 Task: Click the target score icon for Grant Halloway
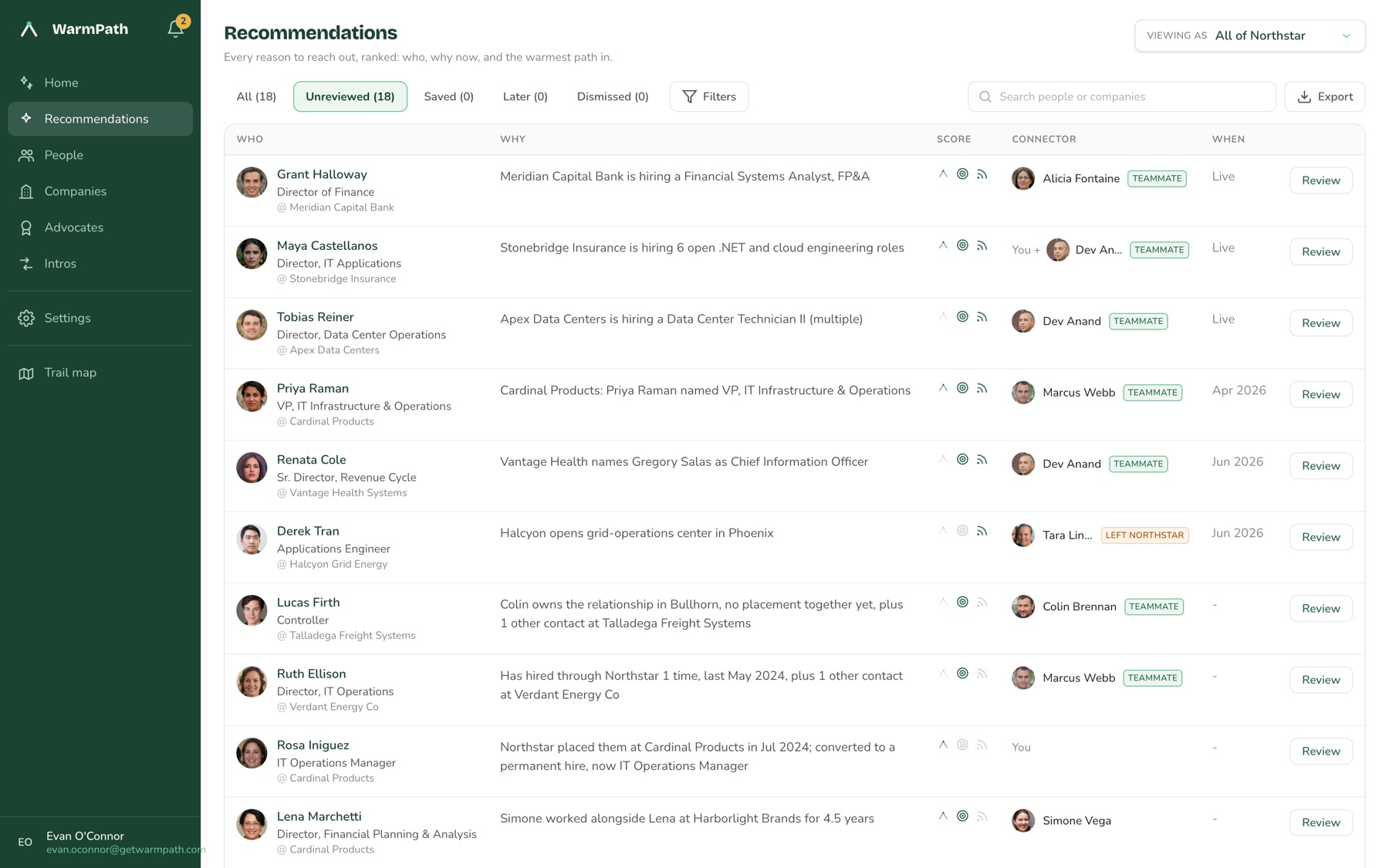(x=962, y=174)
